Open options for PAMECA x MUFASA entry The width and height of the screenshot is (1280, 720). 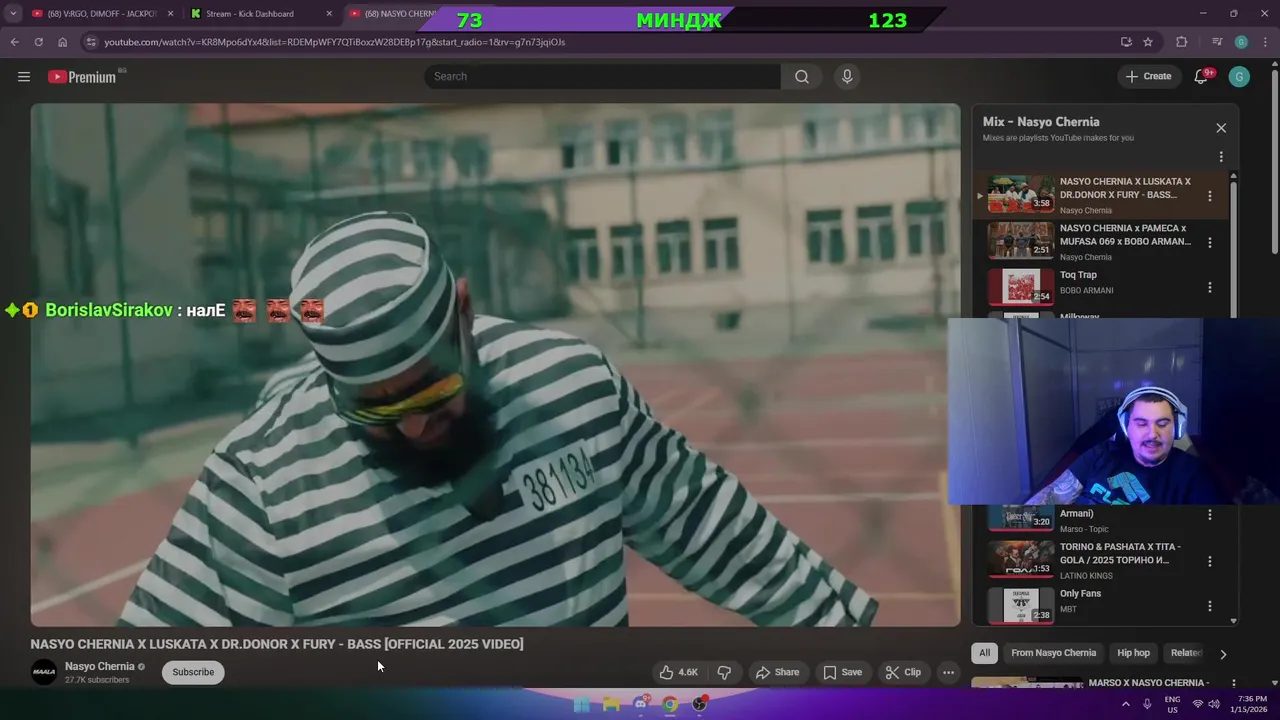point(1210,242)
